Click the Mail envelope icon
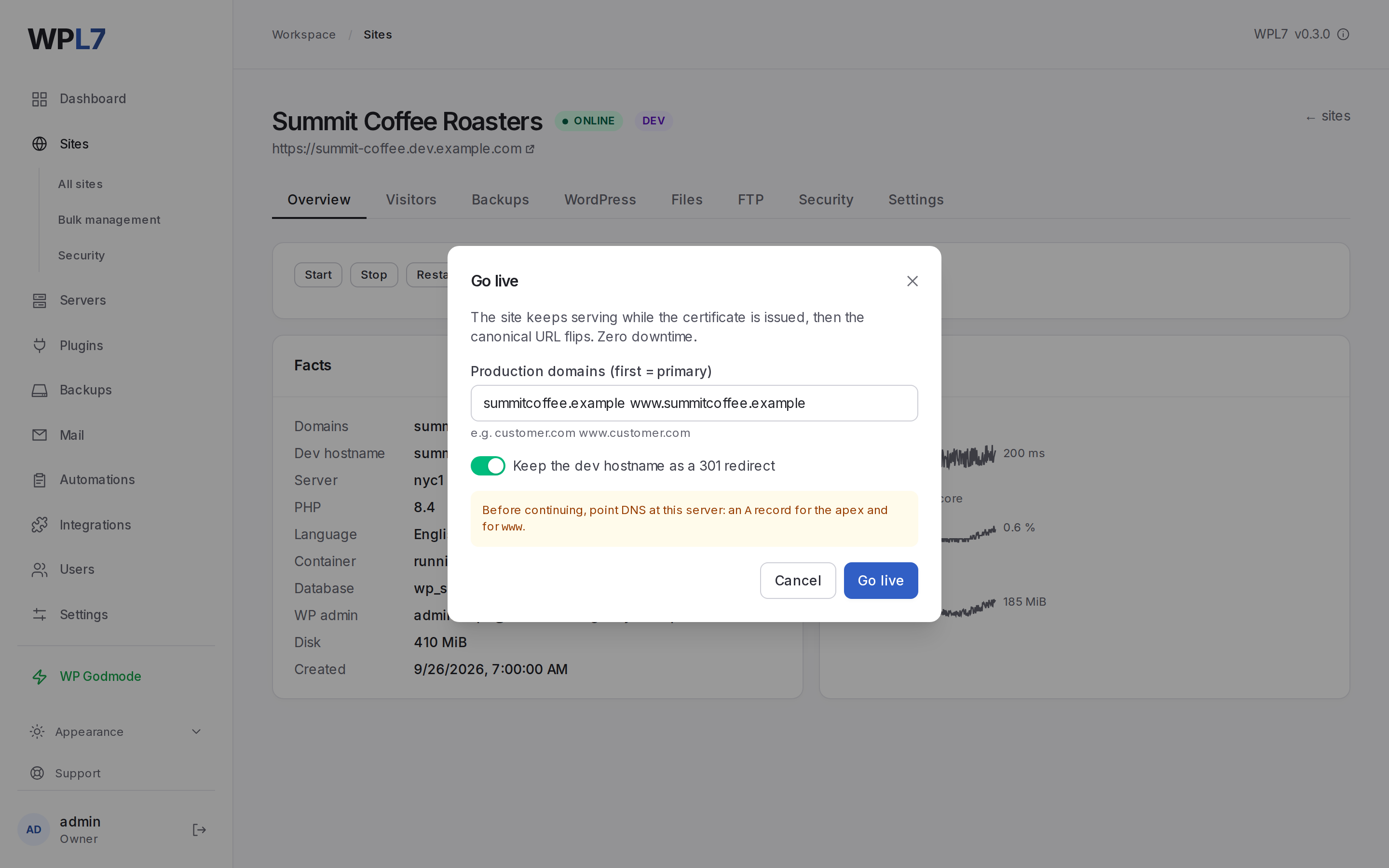The height and width of the screenshot is (868, 1389). 40,435
